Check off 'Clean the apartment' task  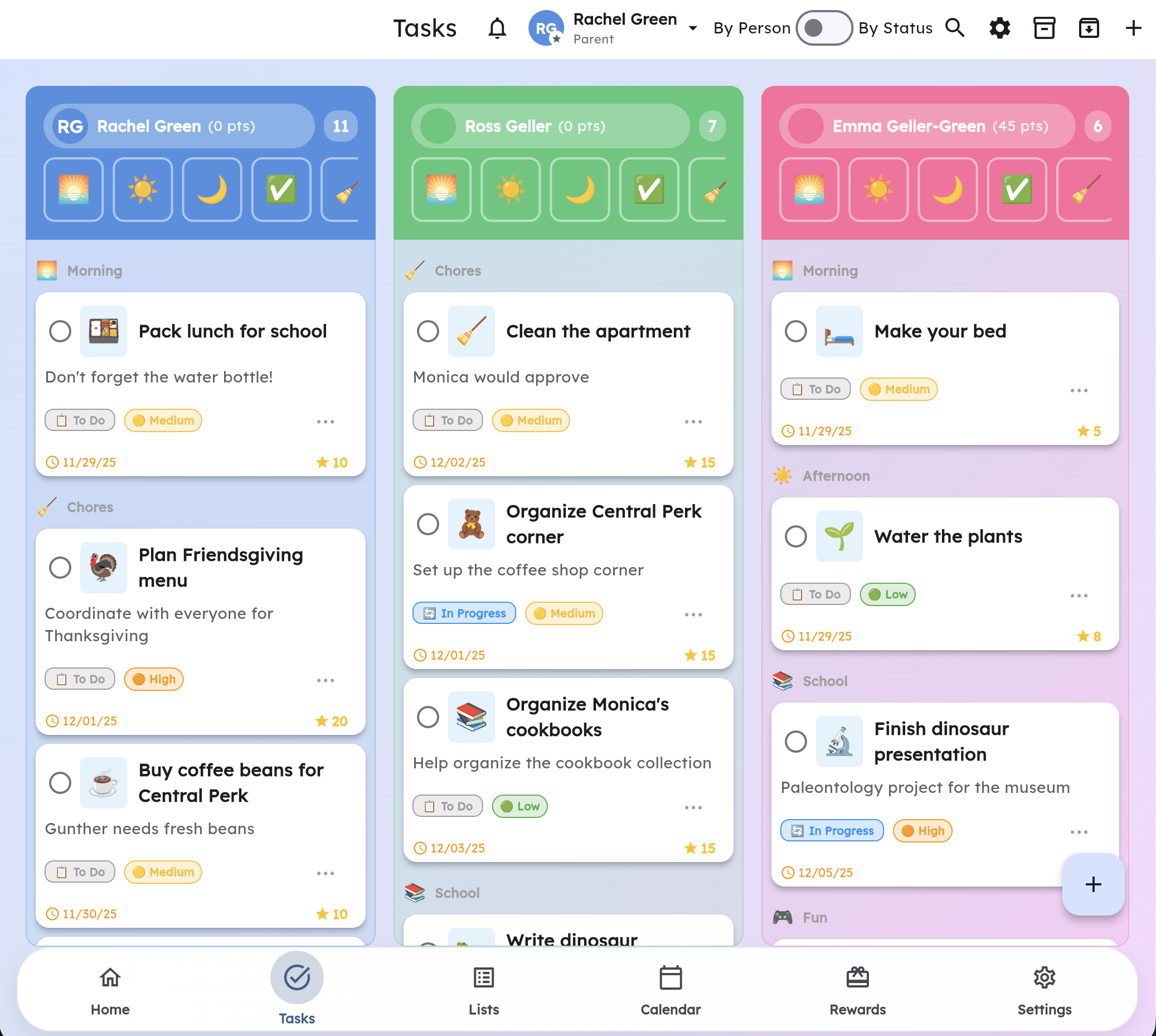tap(428, 331)
